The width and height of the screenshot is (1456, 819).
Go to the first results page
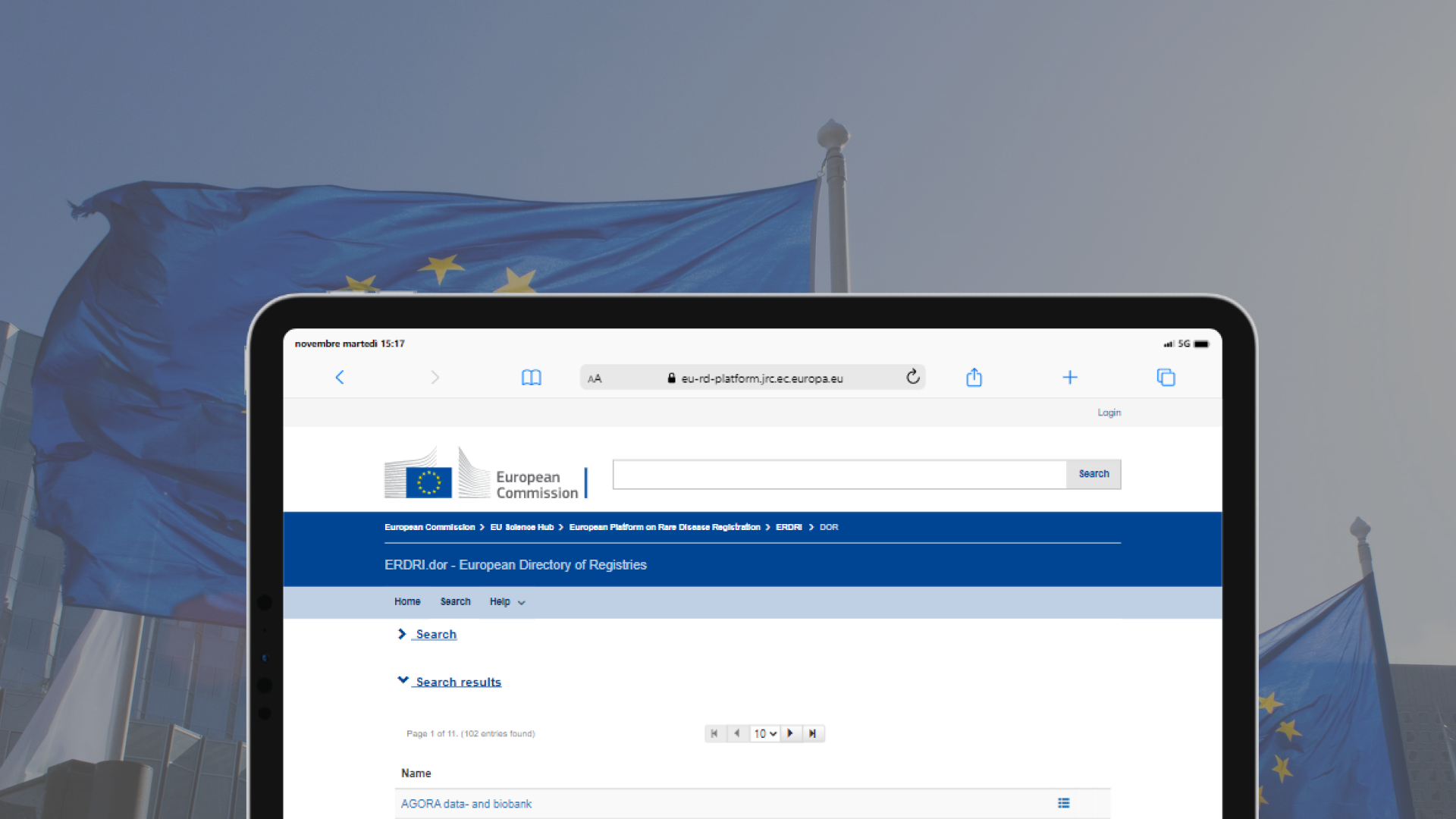tap(714, 733)
